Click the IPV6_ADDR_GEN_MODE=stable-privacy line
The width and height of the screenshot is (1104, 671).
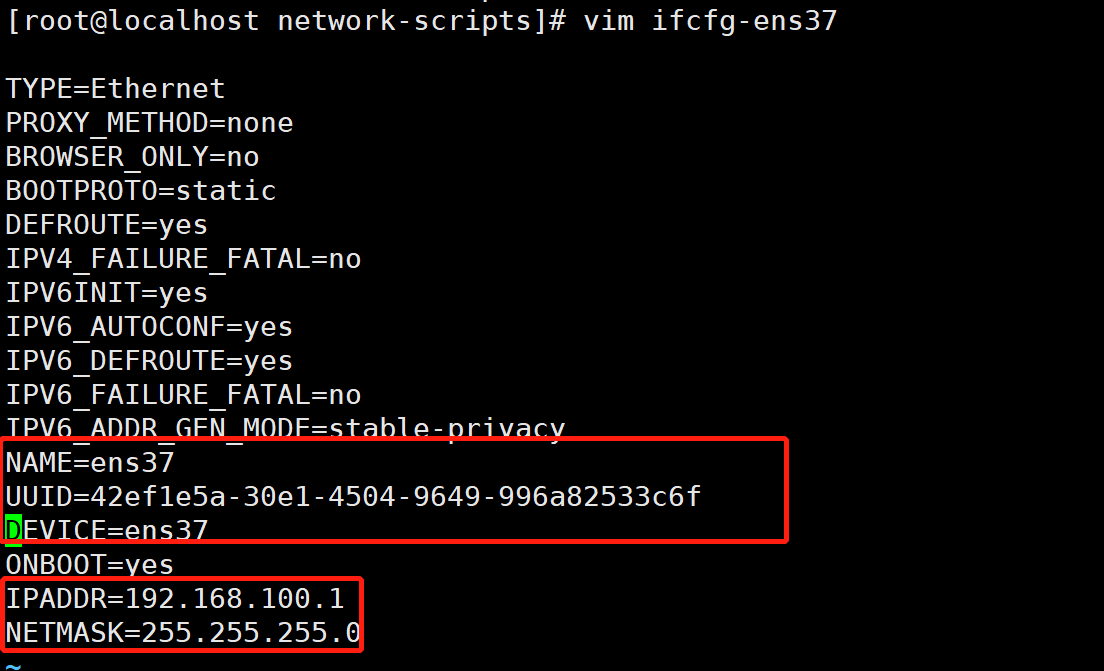(285, 428)
